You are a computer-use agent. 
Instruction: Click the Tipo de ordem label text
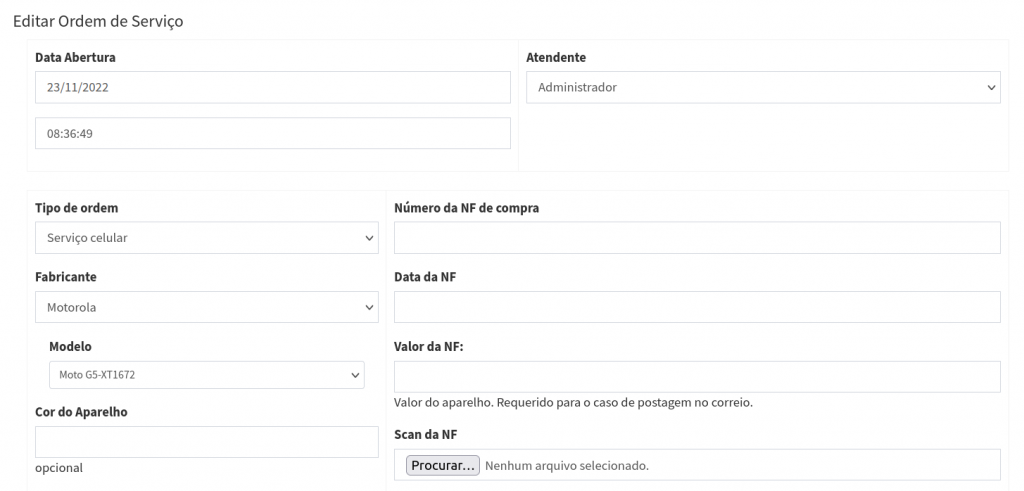(76, 208)
